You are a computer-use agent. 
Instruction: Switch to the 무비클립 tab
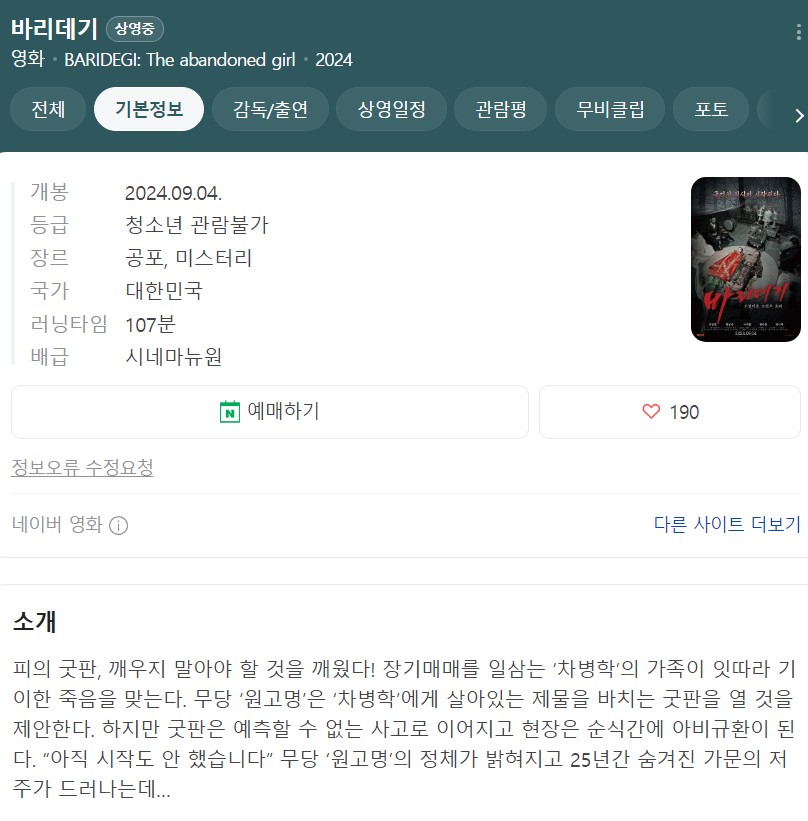click(610, 109)
